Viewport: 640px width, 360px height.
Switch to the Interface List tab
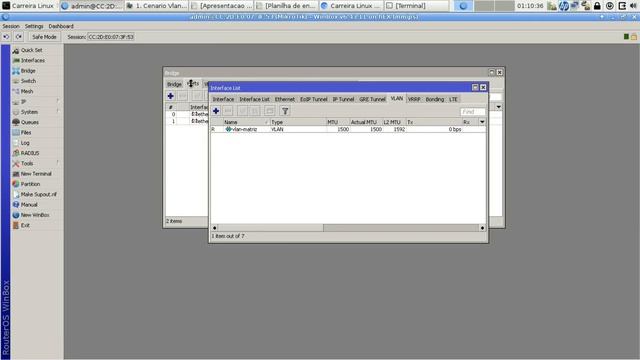[254, 99]
